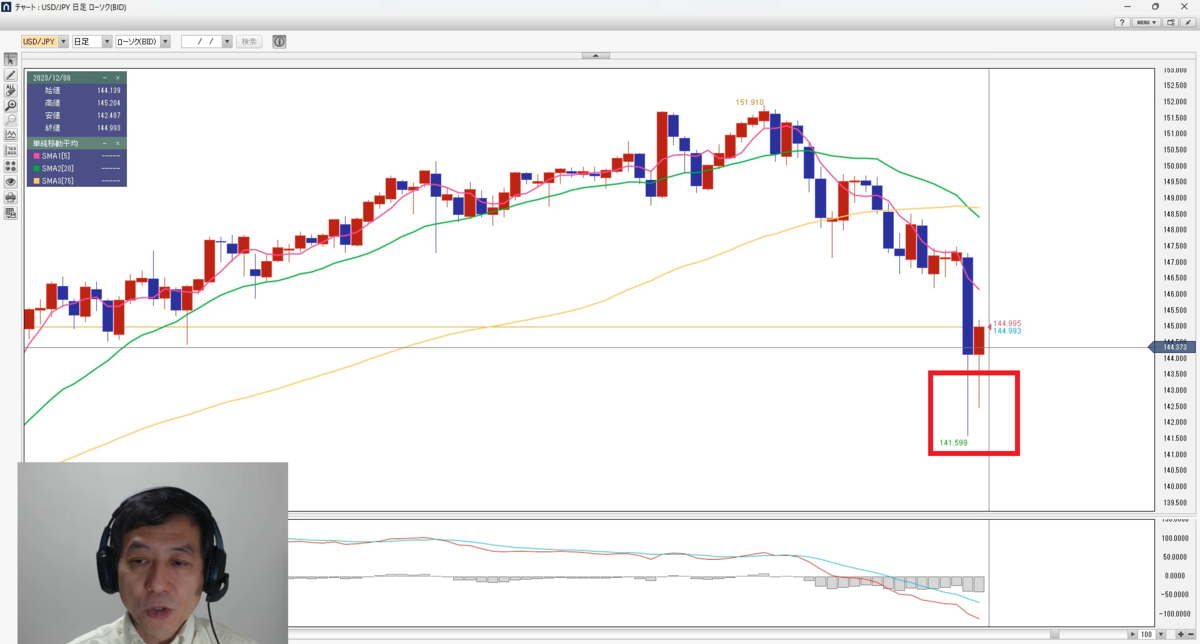The image size is (1200, 644).
Task: Click the pin icon at top right
Action: click(x=1188, y=22)
